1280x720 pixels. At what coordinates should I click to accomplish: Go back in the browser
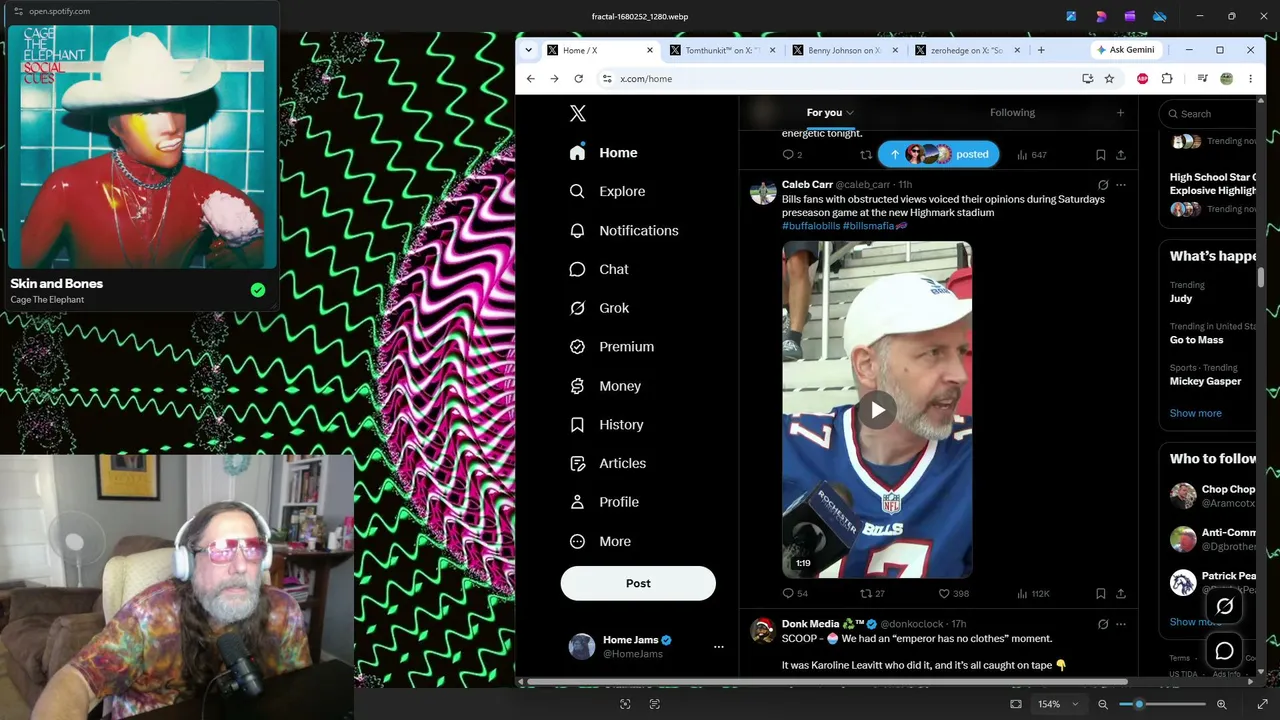click(531, 79)
